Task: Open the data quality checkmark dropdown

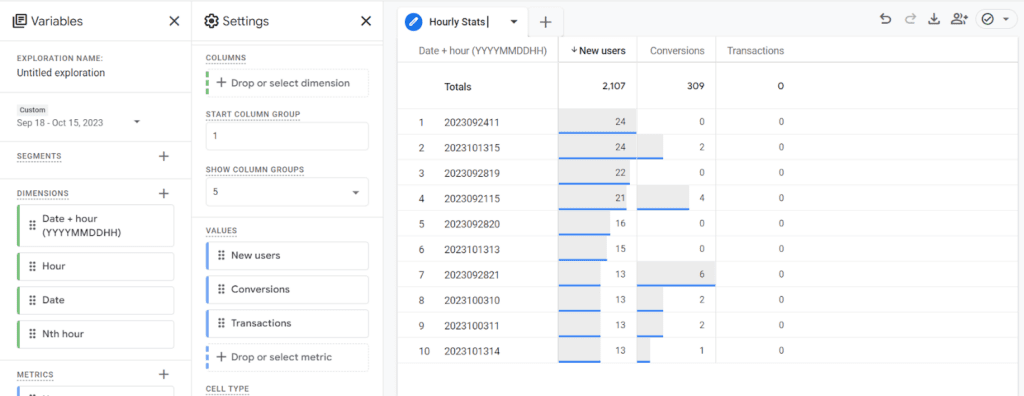Action: click(996, 20)
